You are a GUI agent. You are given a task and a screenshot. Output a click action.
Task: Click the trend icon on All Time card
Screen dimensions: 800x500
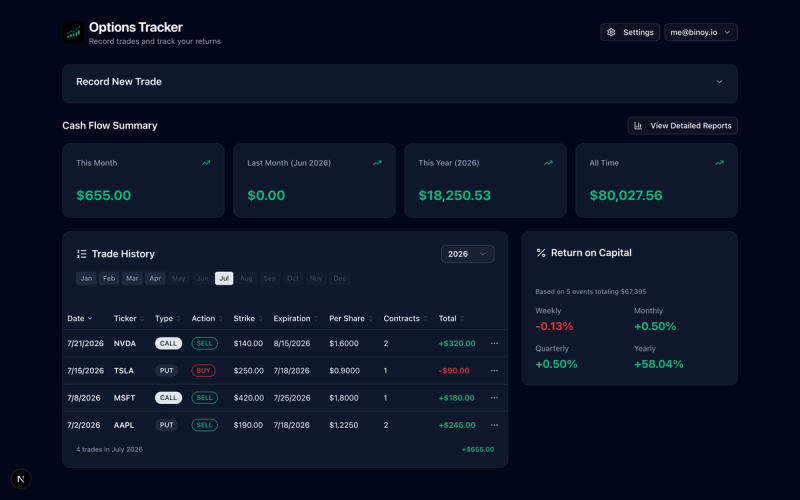point(719,163)
